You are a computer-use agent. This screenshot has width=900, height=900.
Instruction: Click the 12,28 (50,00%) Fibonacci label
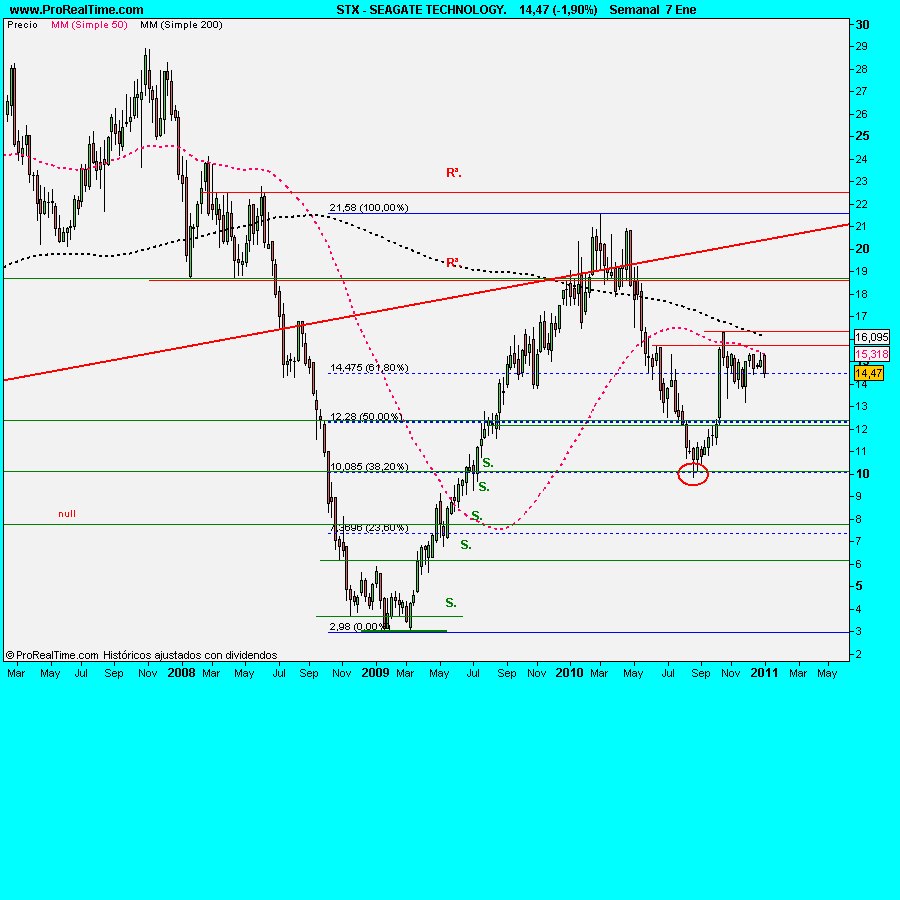tap(366, 416)
